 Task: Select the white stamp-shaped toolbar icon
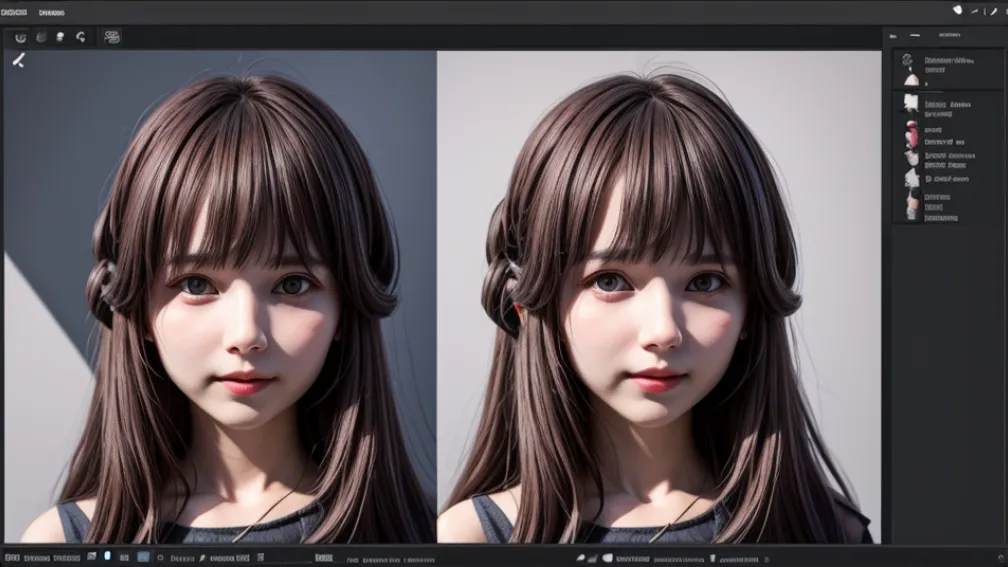pos(60,37)
